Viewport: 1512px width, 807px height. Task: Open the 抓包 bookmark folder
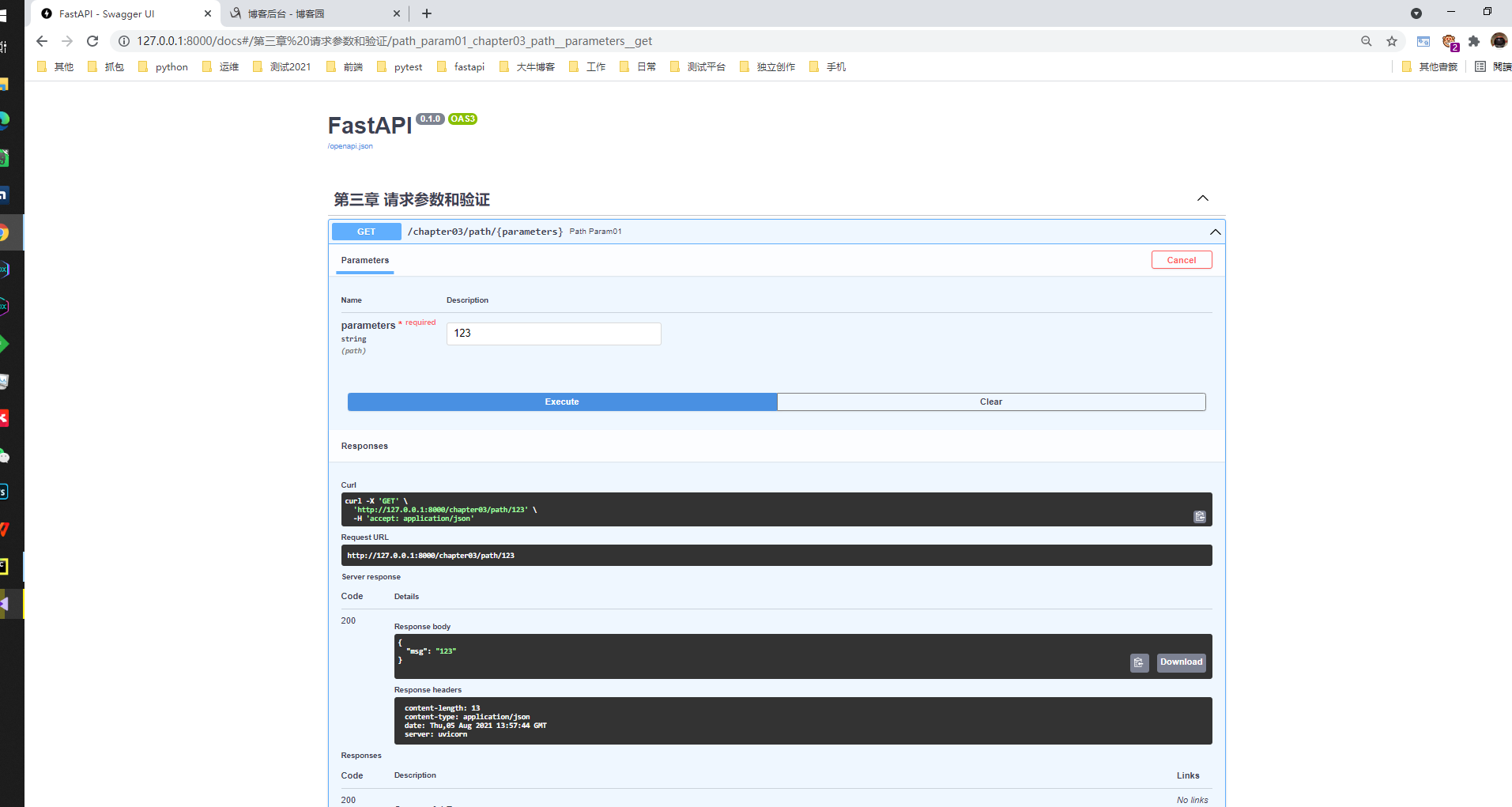pos(106,66)
